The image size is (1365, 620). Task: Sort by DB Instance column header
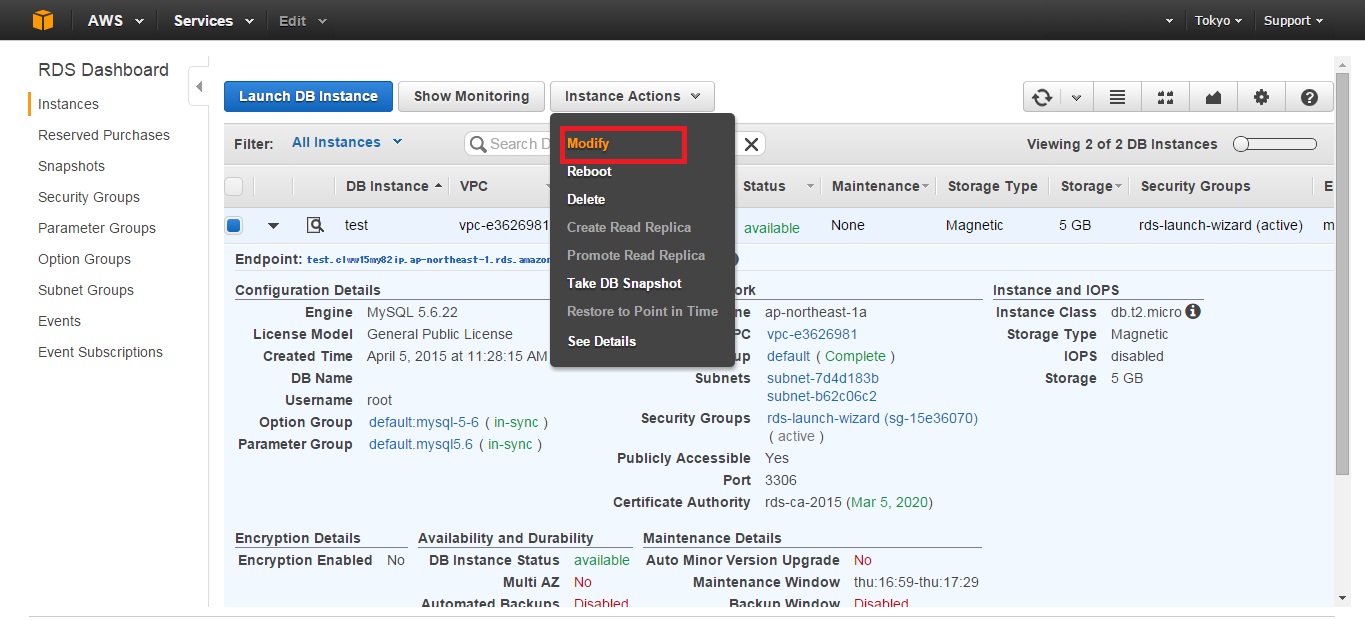(393, 186)
